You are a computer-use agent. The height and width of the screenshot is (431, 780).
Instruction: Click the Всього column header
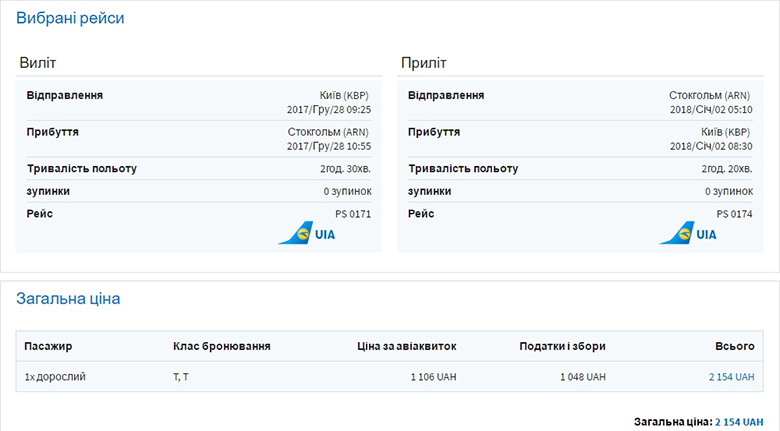(x=734, y=346)
